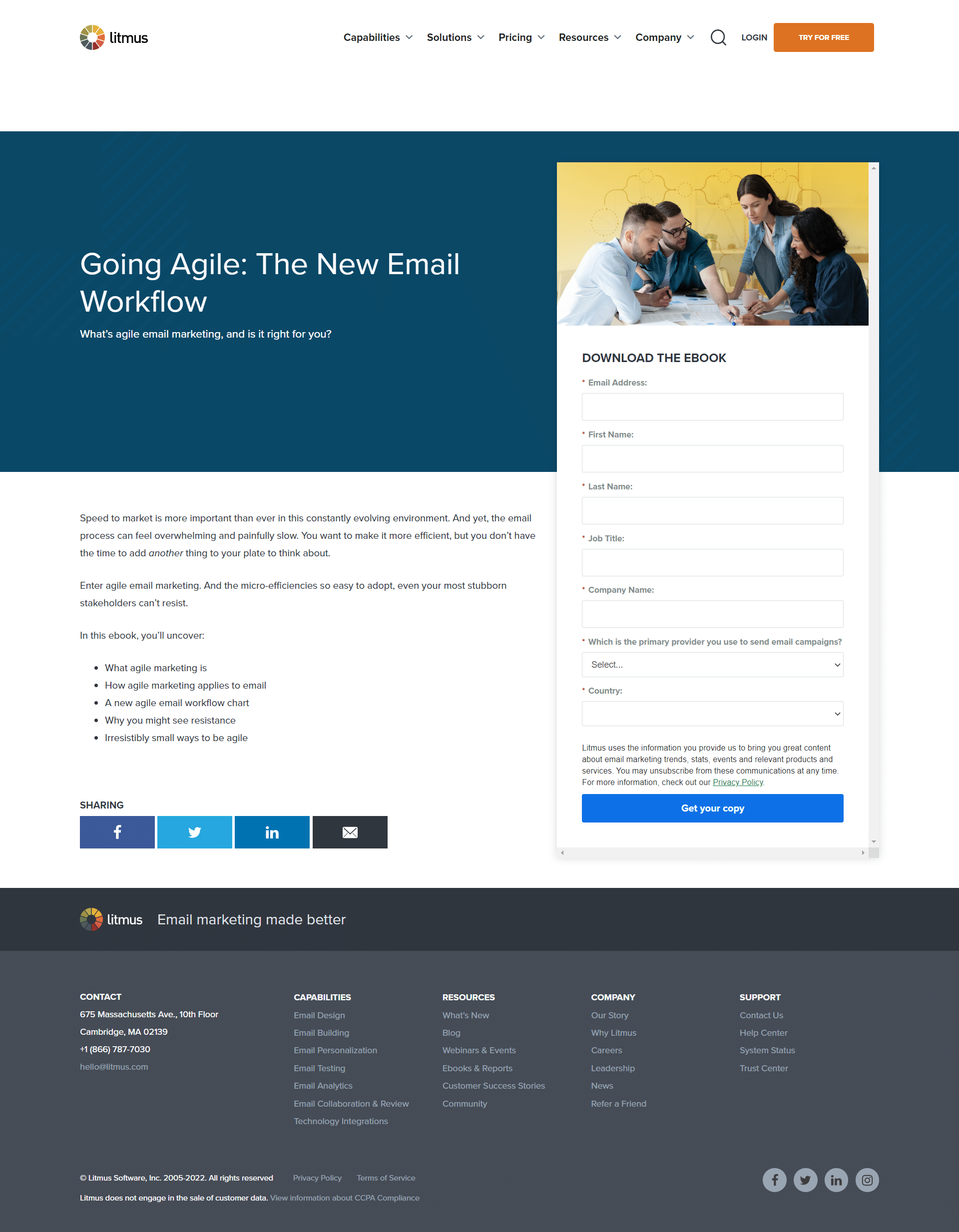Open footer Help Center link
The image size is (959, 1232).
coord(764,1033)
